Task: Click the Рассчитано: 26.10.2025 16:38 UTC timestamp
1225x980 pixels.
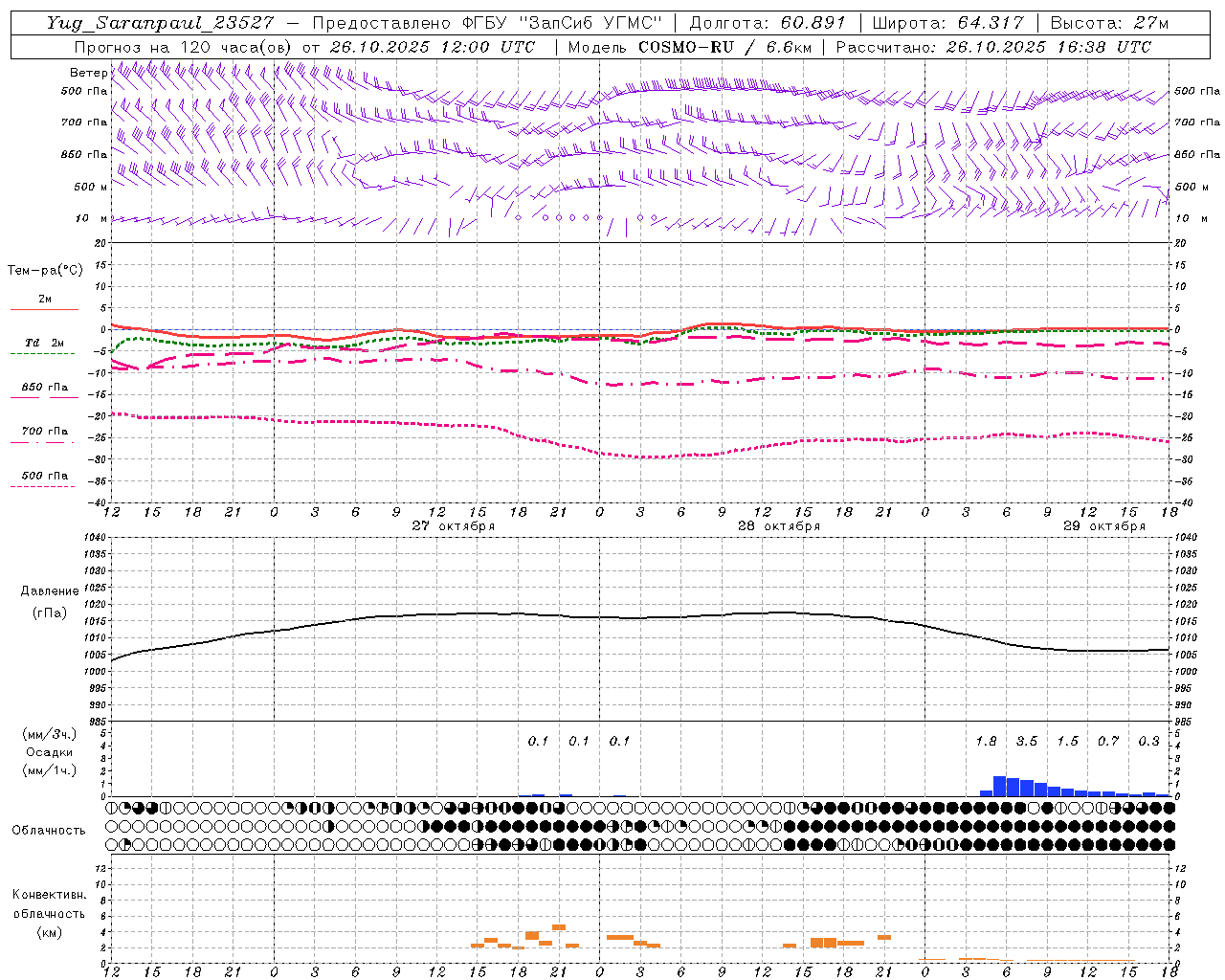Action: pos(993,47)
